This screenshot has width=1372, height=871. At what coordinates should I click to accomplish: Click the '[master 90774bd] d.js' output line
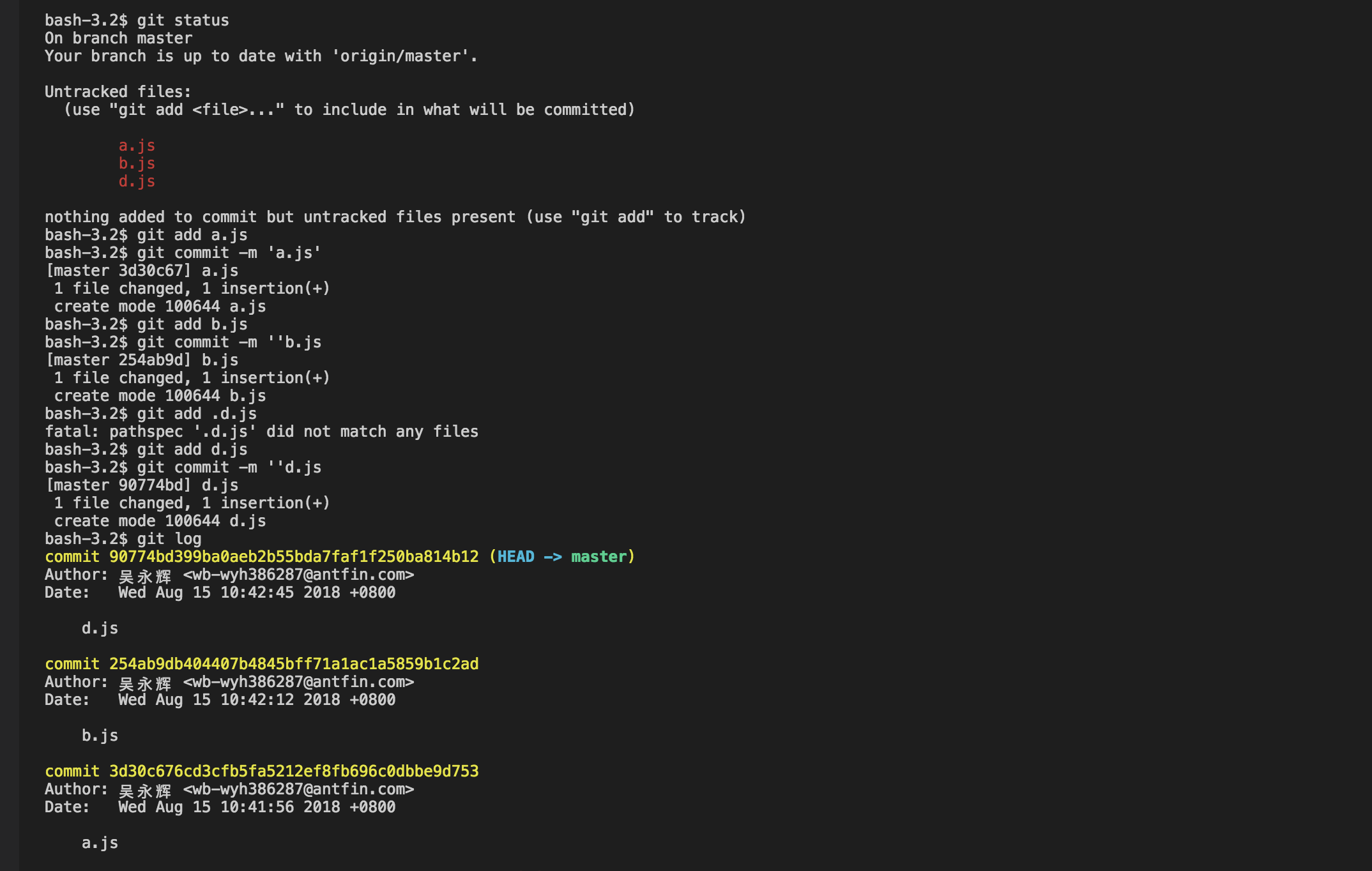click(x=142, y=485)
